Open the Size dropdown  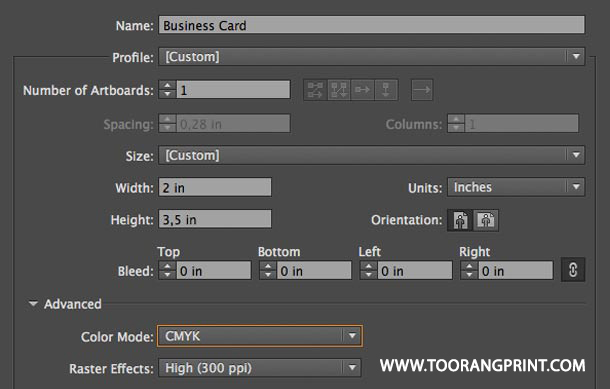[x=372, y=155]
